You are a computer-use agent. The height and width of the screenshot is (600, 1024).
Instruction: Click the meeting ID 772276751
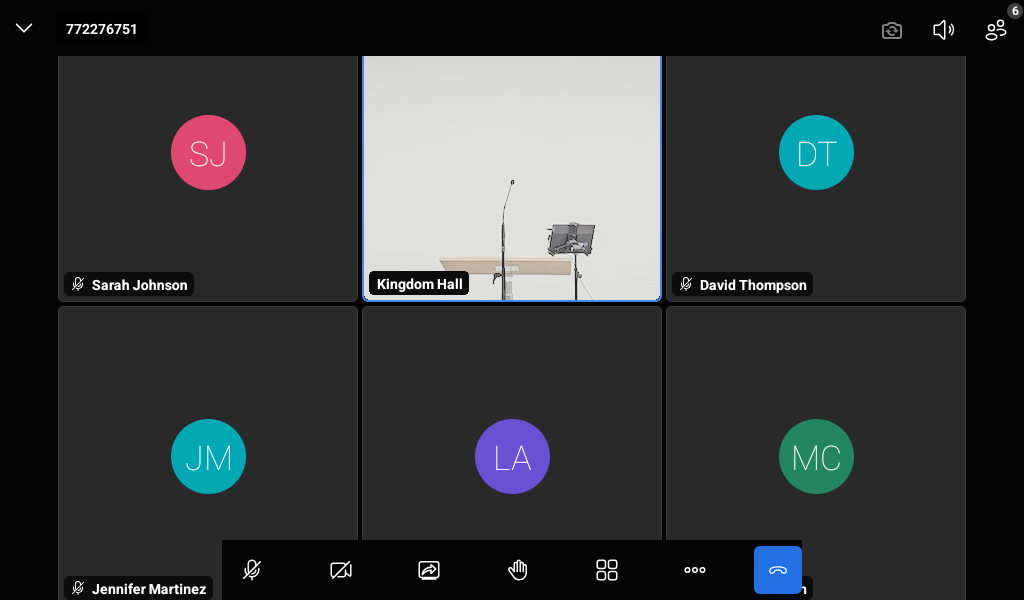(102, 29)
